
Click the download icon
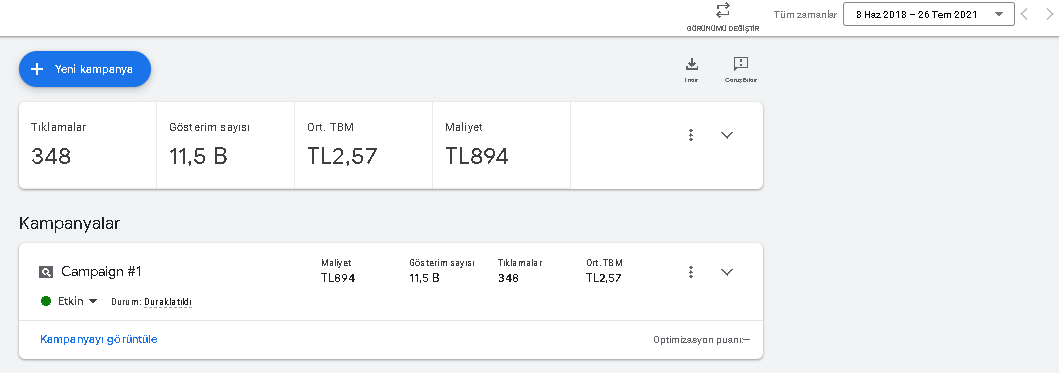pyautogui.click(x=692, y=64)
